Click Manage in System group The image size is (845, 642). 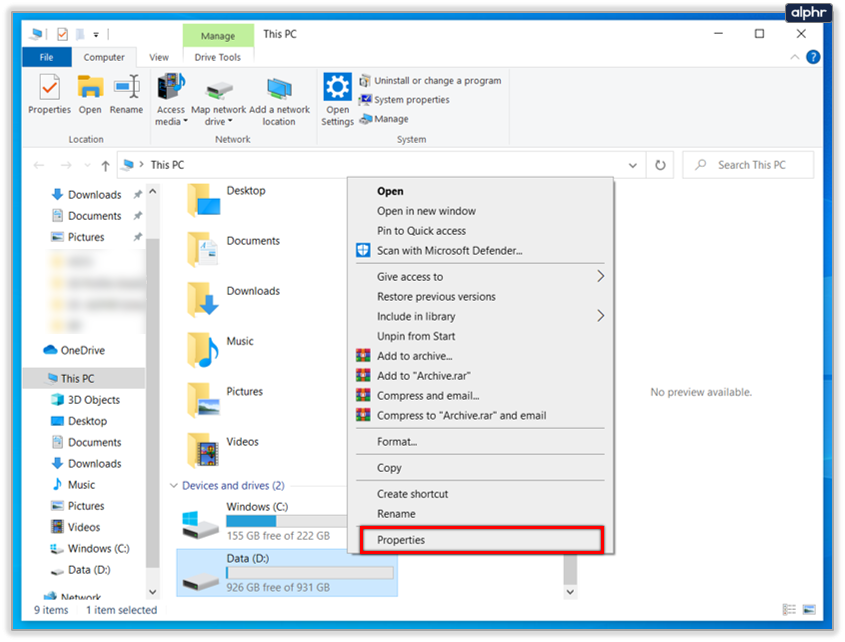click(x=384, y=119)
